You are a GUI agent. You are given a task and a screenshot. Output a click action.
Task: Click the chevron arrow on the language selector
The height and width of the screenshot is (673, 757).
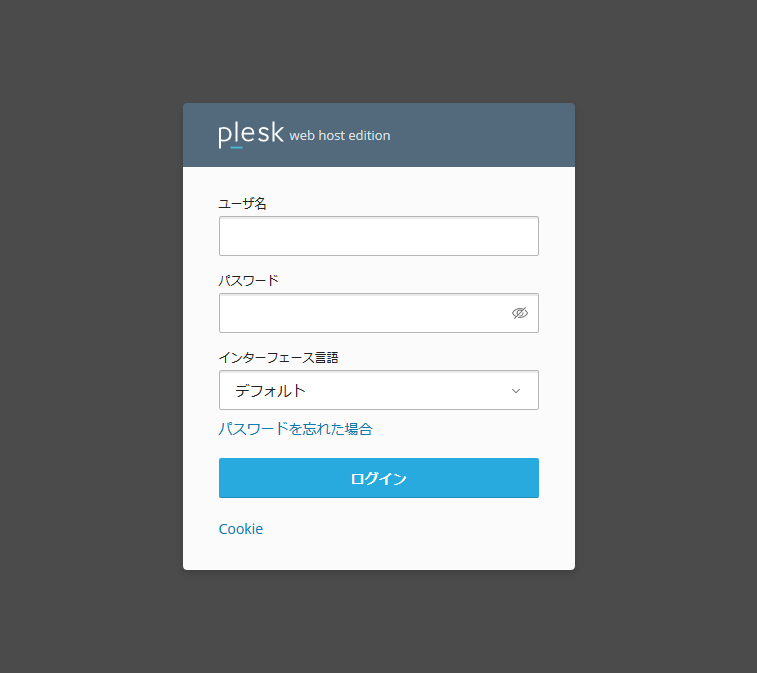click(x=516, y=390)
